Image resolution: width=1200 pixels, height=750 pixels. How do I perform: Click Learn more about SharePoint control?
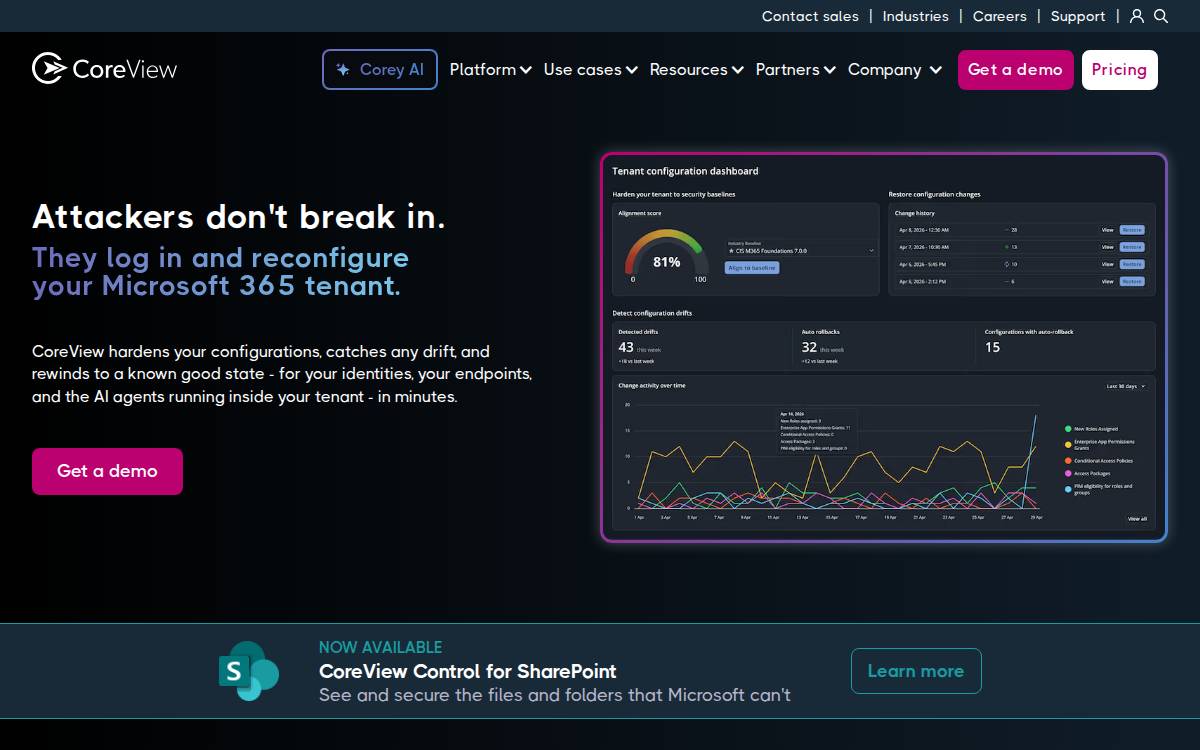[916, 671]
